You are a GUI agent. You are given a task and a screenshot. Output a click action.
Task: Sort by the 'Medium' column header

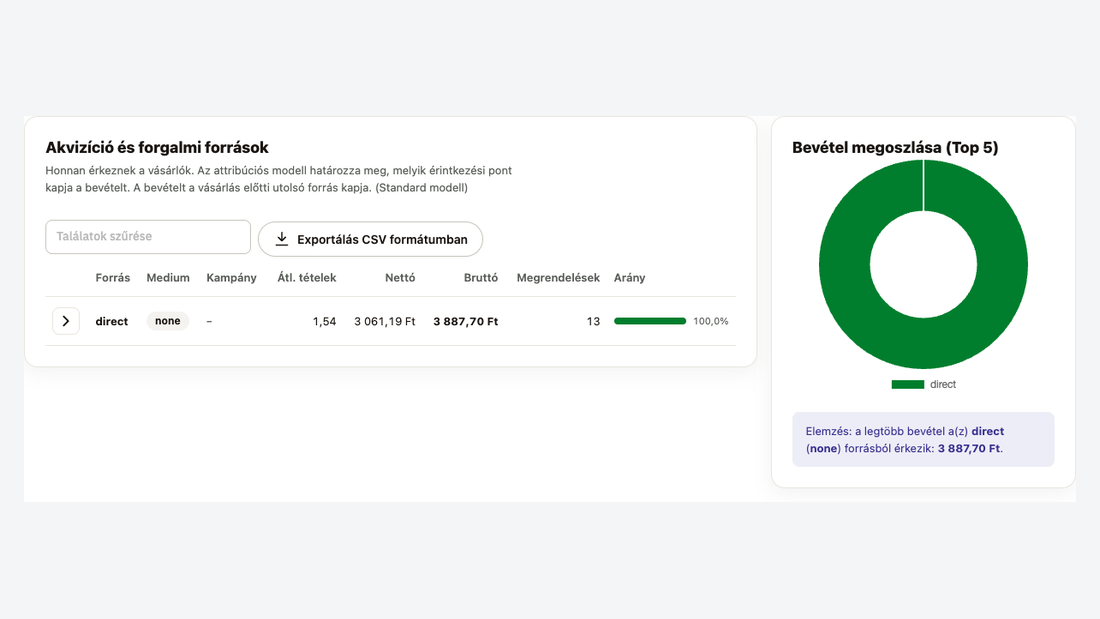[168, 278]
